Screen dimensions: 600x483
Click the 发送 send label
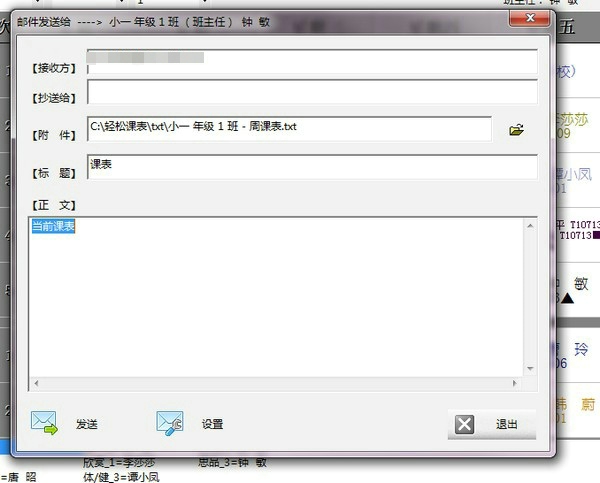86,424
